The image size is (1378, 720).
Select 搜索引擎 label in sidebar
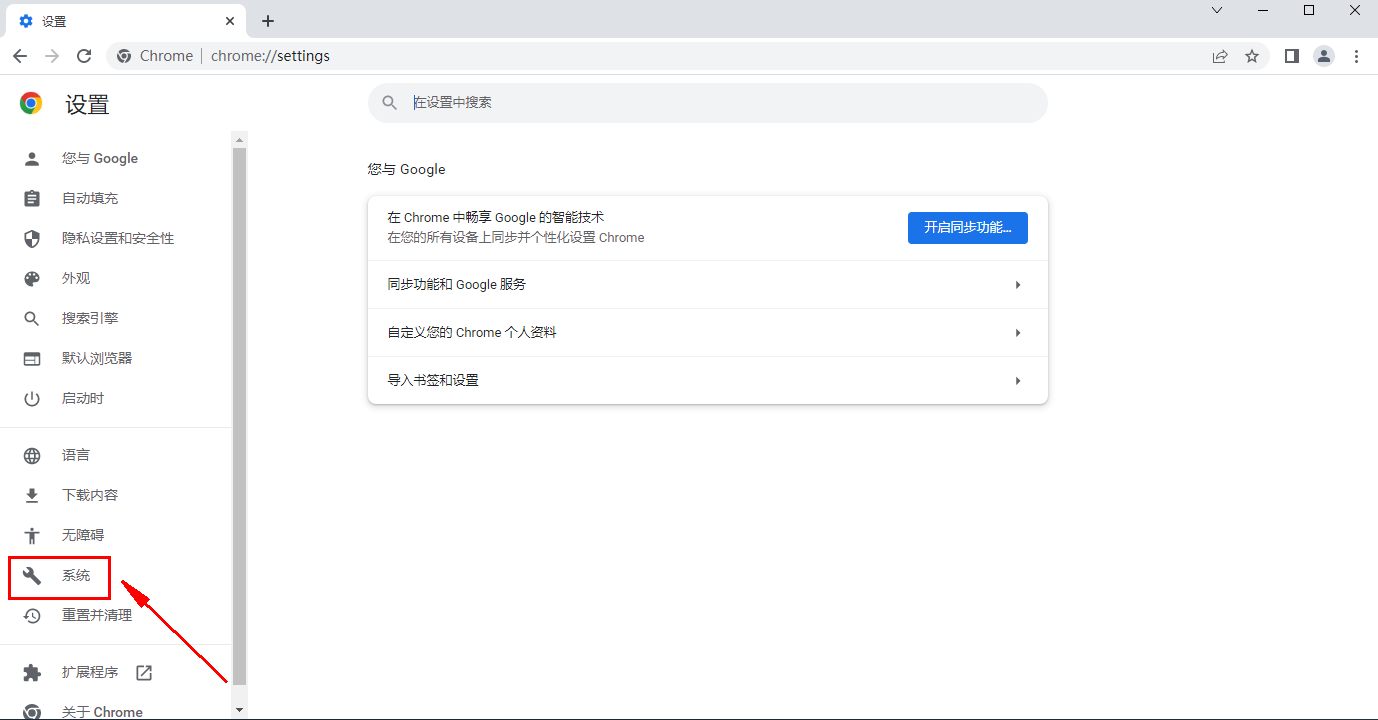(x=90, y=318)
